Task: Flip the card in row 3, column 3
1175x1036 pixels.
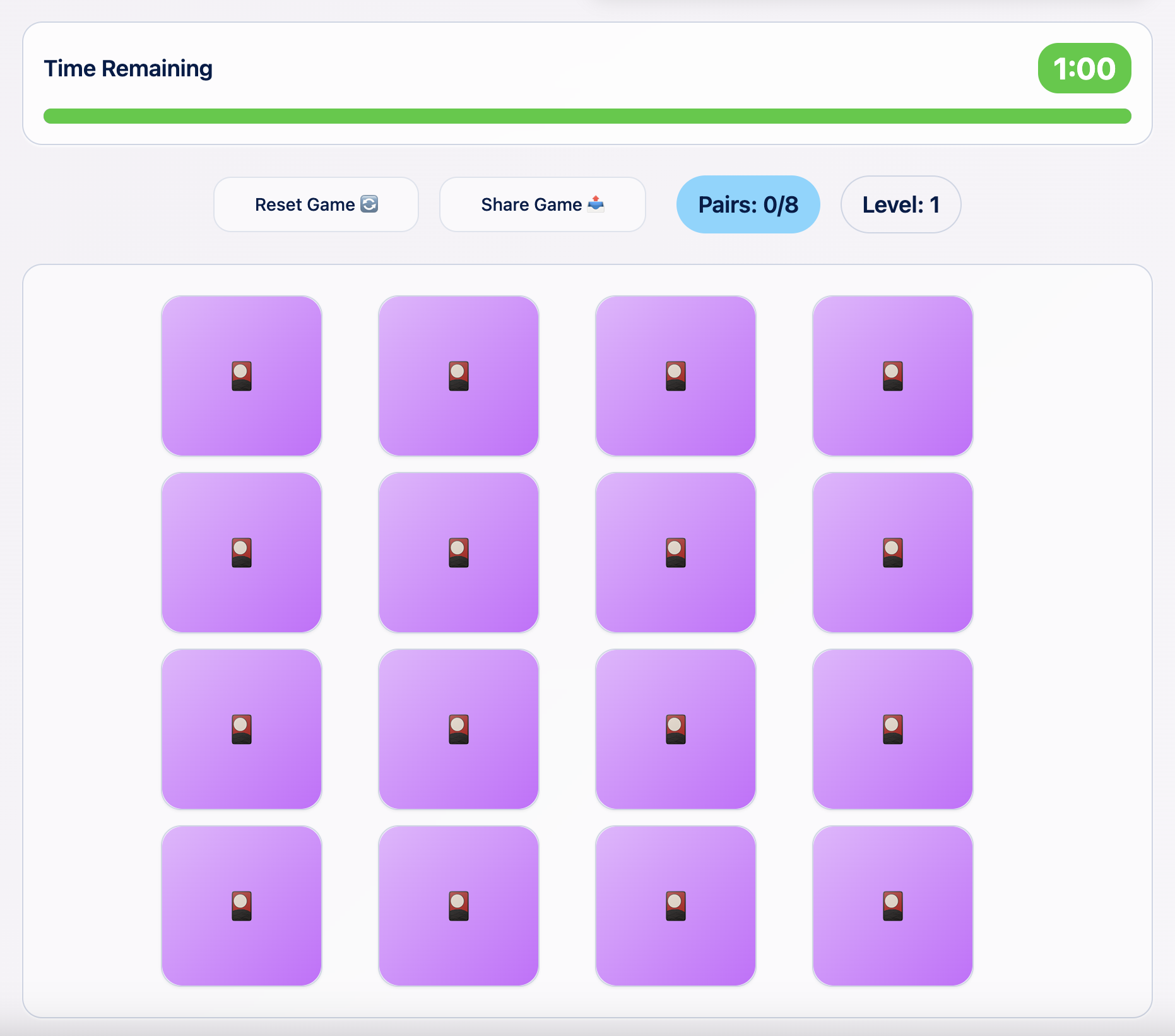Action: tap(676, 729)
